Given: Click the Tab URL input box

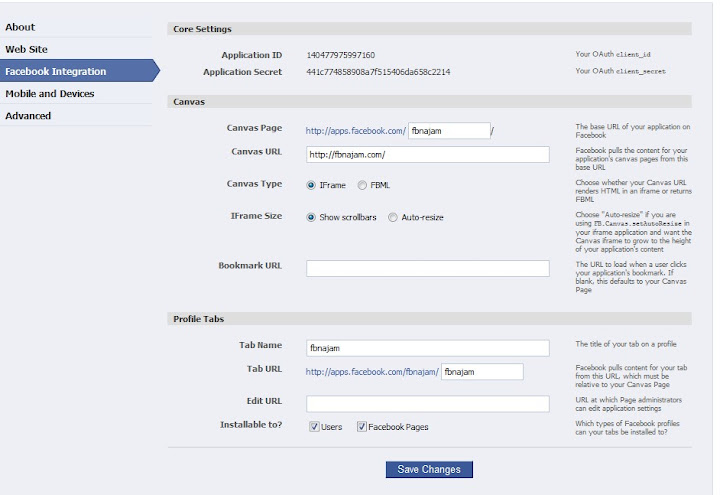Looking at the screenshot, I should click(x=482, y=372).
